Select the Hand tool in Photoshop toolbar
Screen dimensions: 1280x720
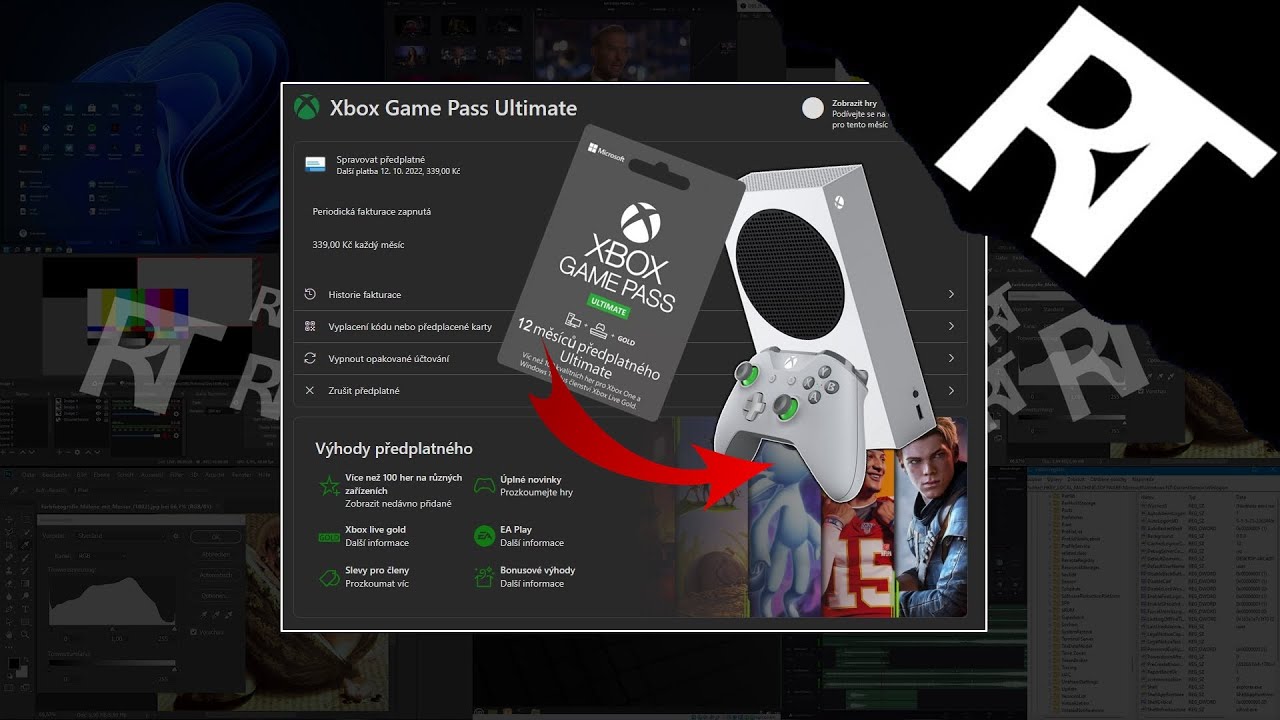(9, 635)
